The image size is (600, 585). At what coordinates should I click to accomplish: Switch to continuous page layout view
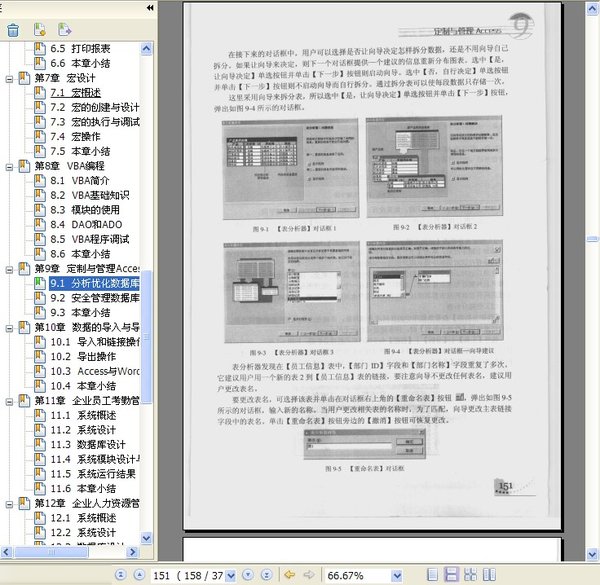point(451,575)
